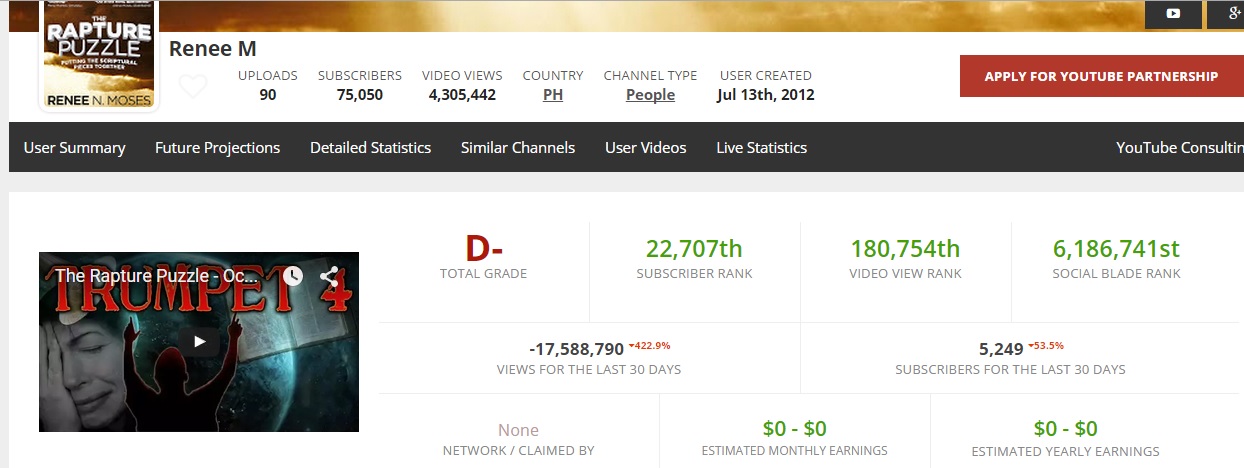Open the YouTube channel icon link

coord(1173,14)
